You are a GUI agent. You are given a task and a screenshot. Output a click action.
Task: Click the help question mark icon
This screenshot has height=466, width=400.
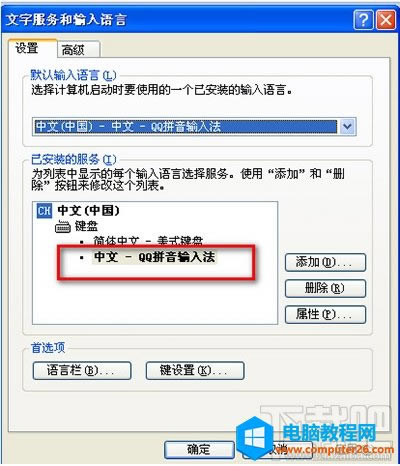pos(363,20)
